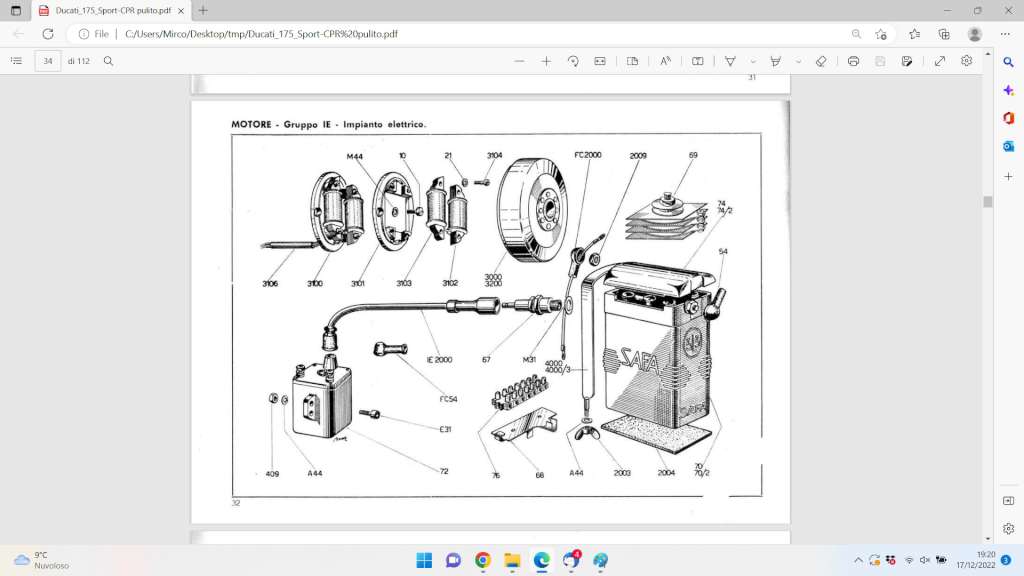This screenshot has height=576, width=1024.
Task: Open File Explorer from the taskbar
Action: click(512, 560)
